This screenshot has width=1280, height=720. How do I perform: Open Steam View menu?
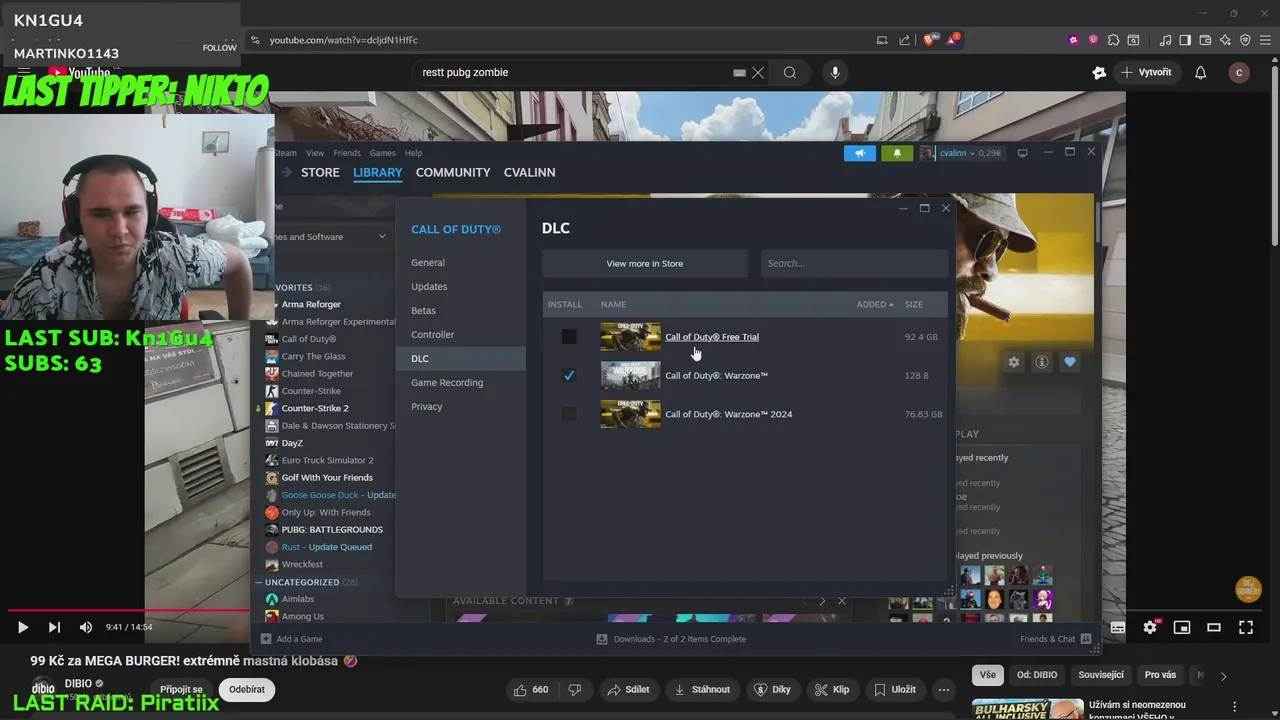[x=315, y=153]
